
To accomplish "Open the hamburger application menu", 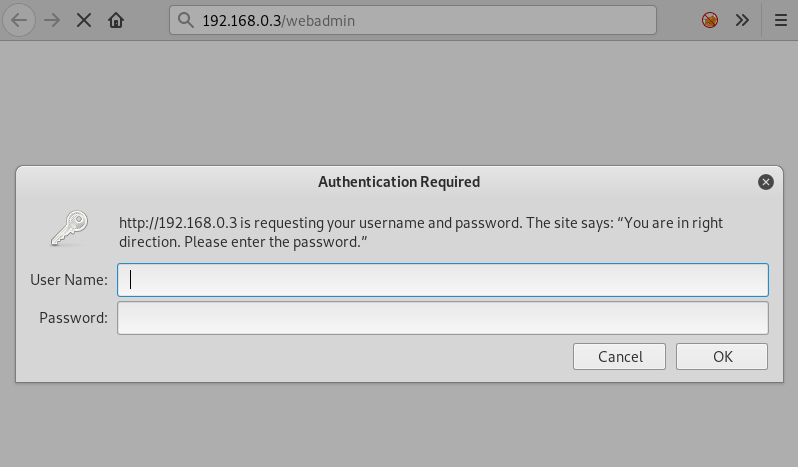I will coord(780,20).
